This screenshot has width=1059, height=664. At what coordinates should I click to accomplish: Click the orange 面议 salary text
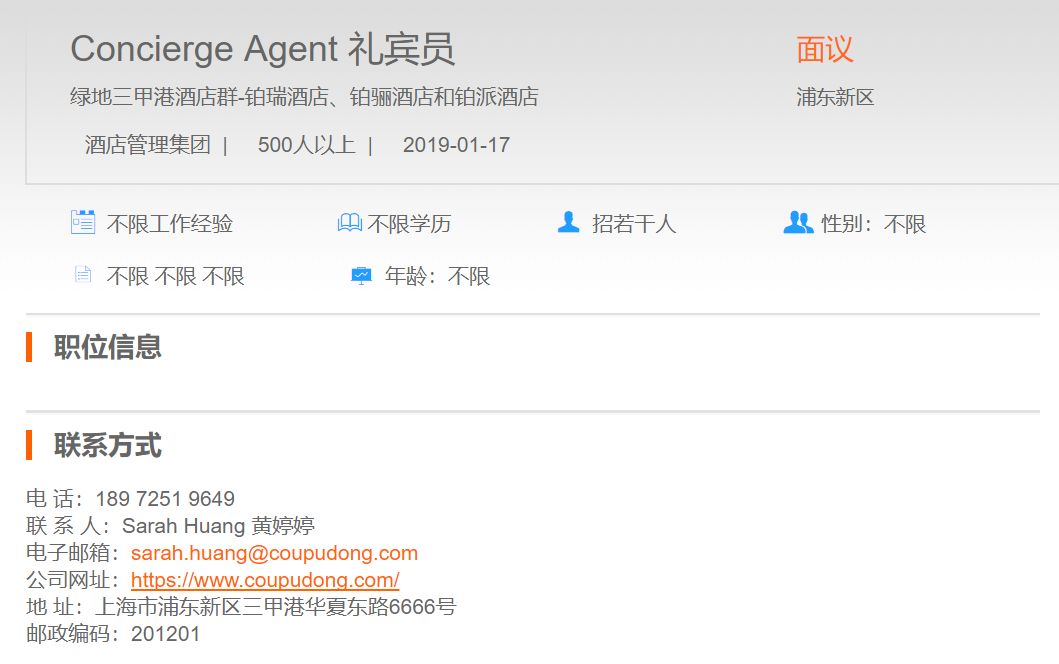(x=824, y=48)
